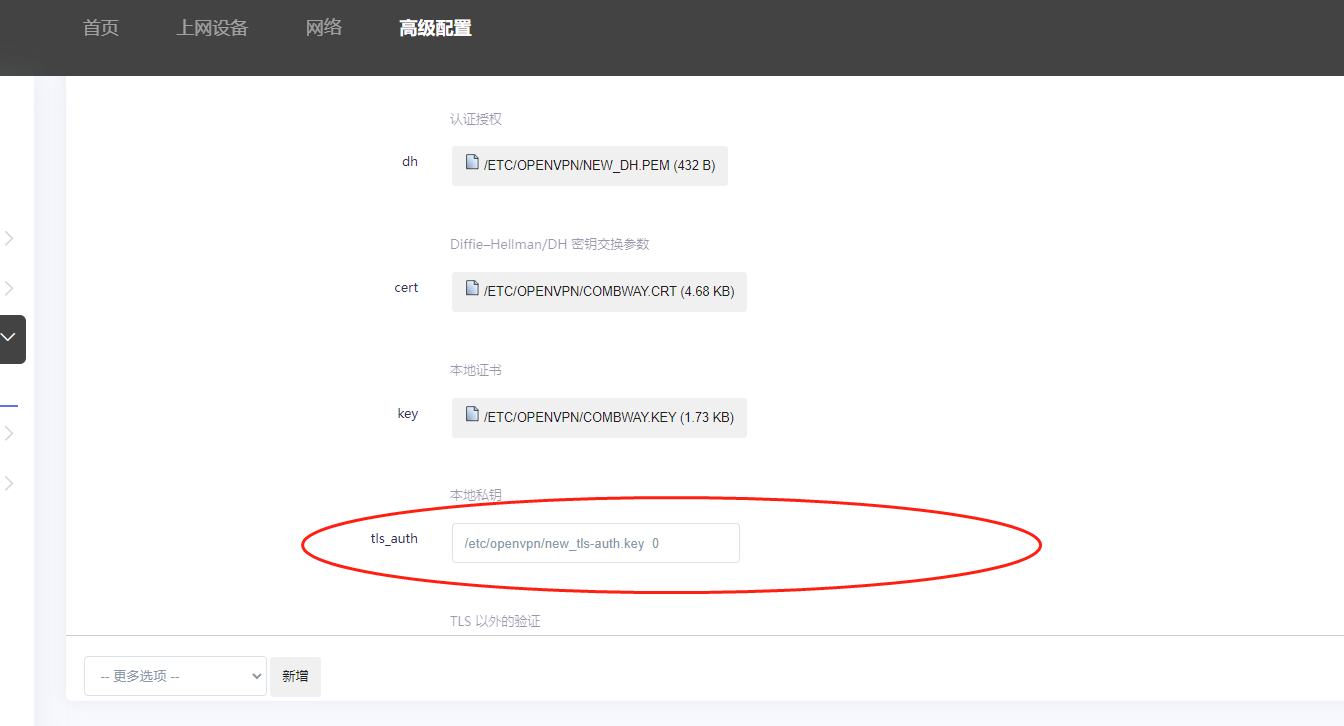Expand the second sidebar chevron arrow
Screen dimensions: 1344x726
pyautogui.click(x=9, y=288)
